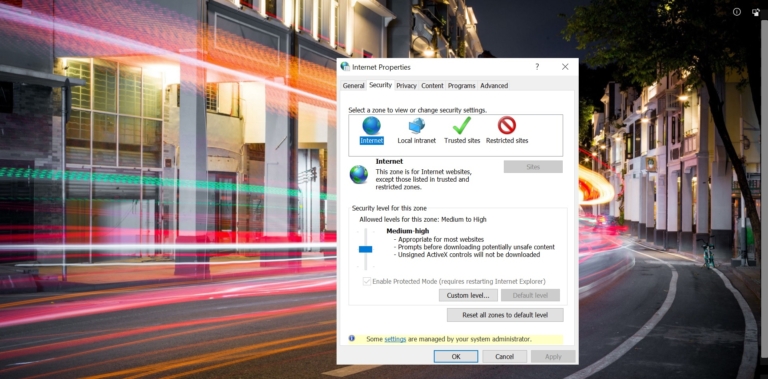Select the Internet zone globe icon
Image resolution: width=768 pixels, height=379 pixels.
(x=371, y=126)
